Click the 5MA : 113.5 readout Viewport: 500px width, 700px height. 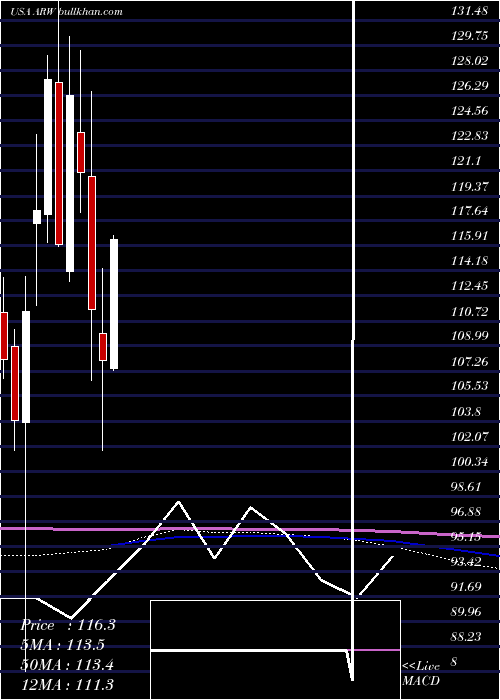[62, 645]
